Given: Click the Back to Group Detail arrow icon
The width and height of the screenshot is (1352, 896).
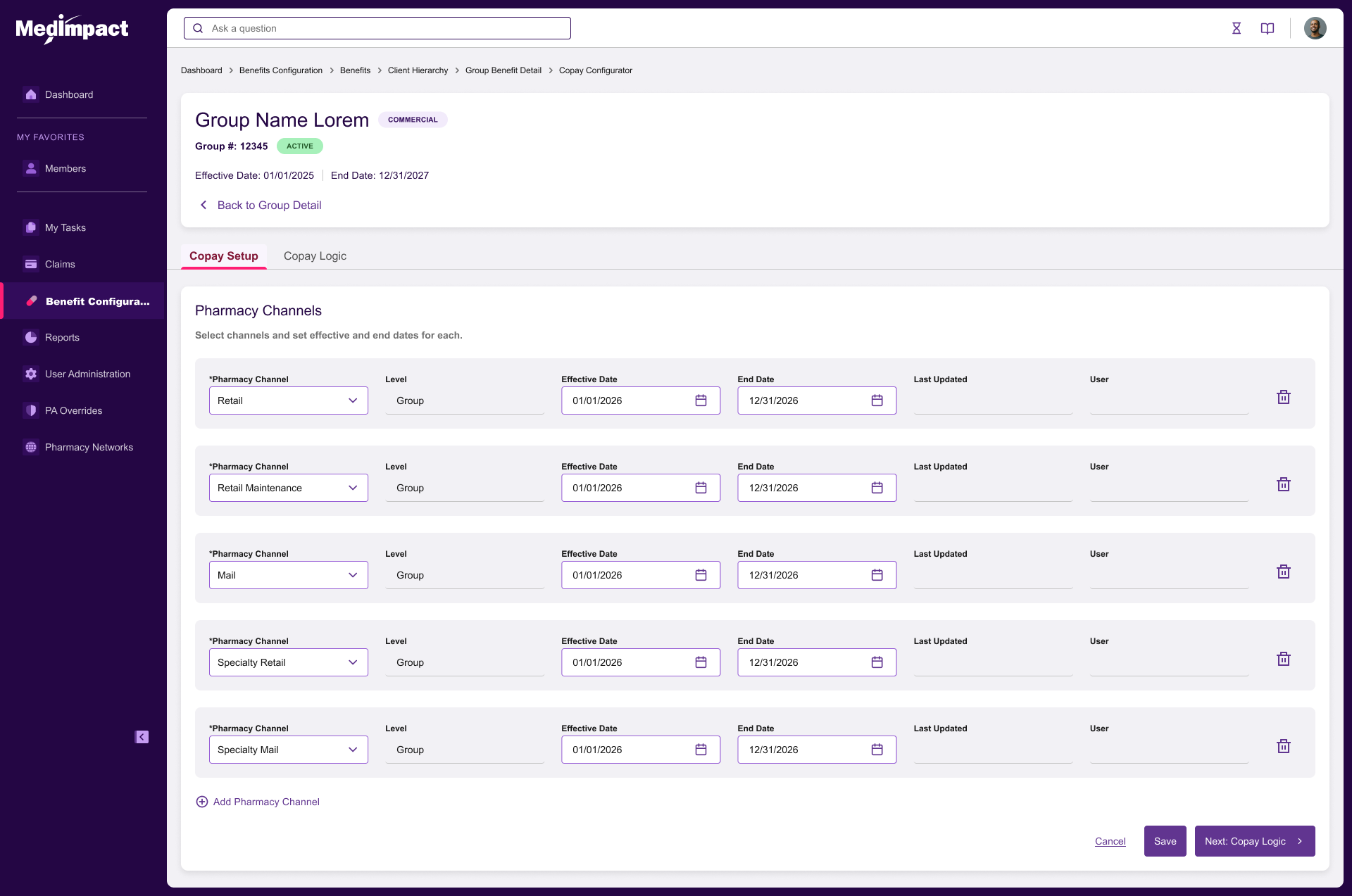Looking at the screenshot, I should (204, 205).
